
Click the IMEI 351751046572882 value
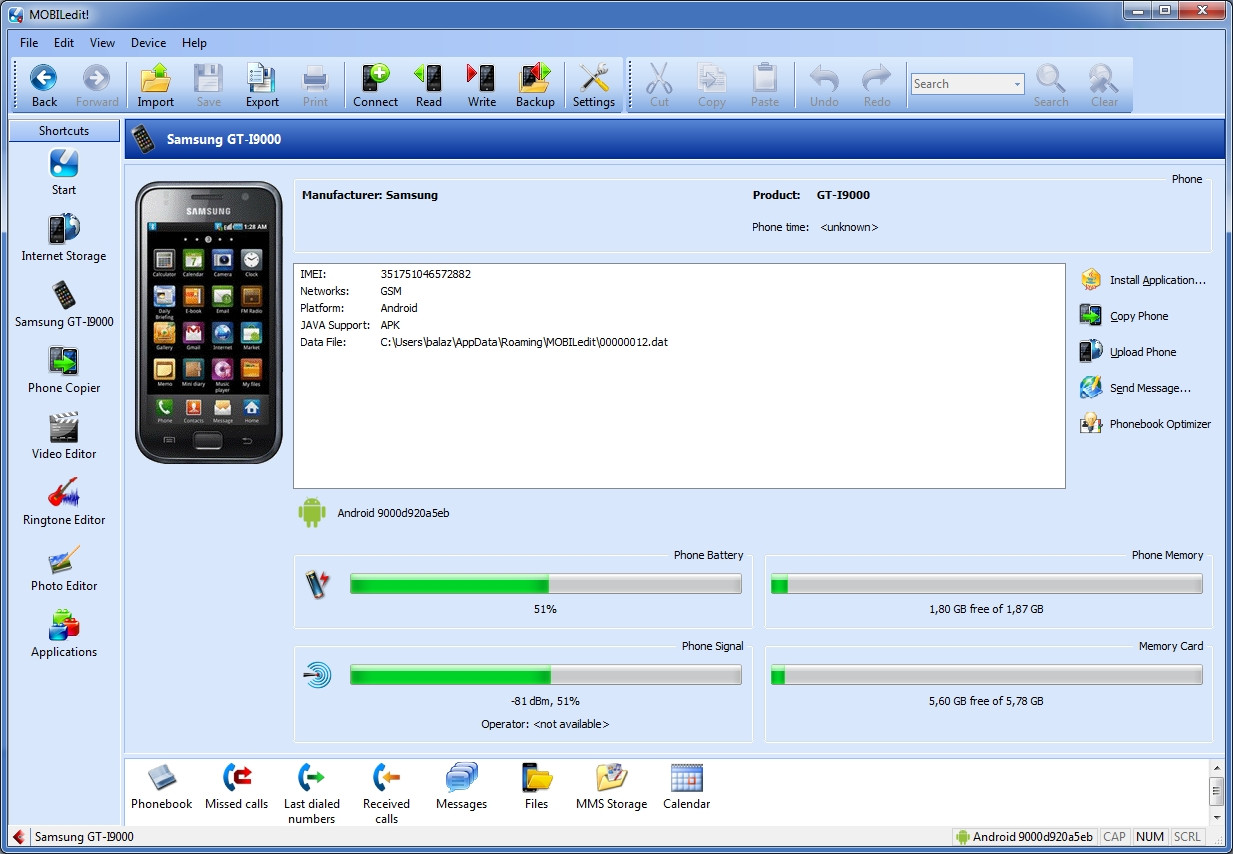click(426, 274)
